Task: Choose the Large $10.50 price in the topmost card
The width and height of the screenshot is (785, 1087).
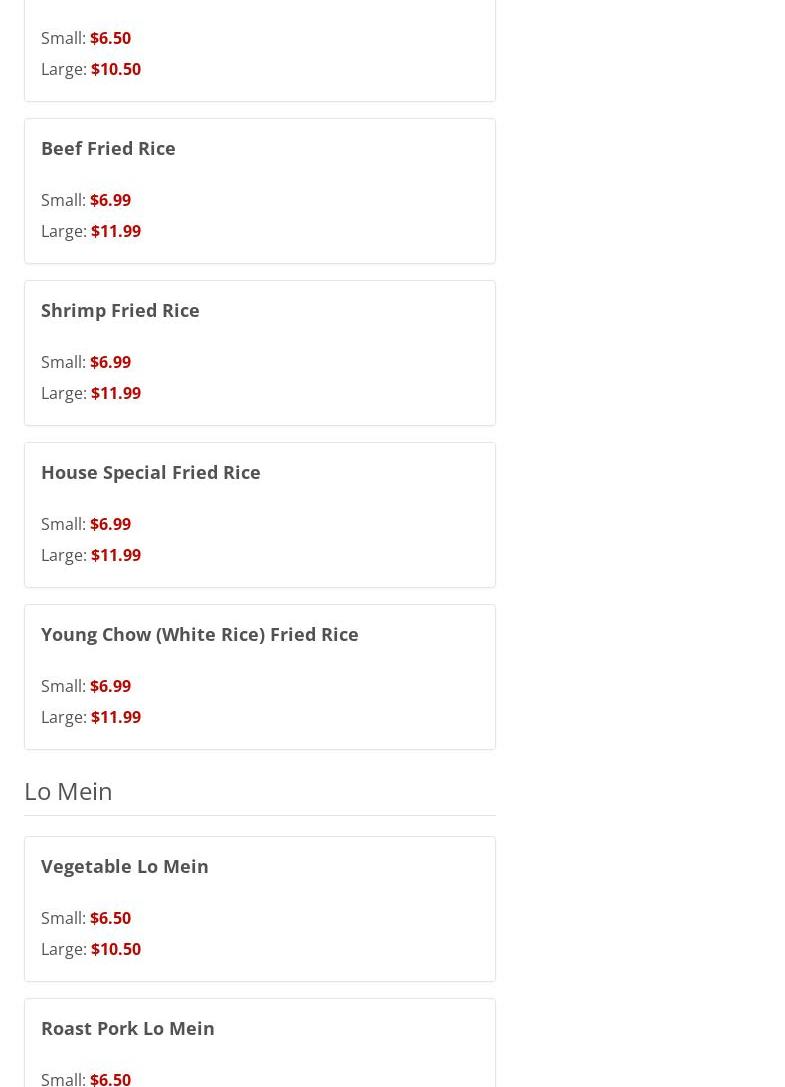Action: [x=115, y=69]
